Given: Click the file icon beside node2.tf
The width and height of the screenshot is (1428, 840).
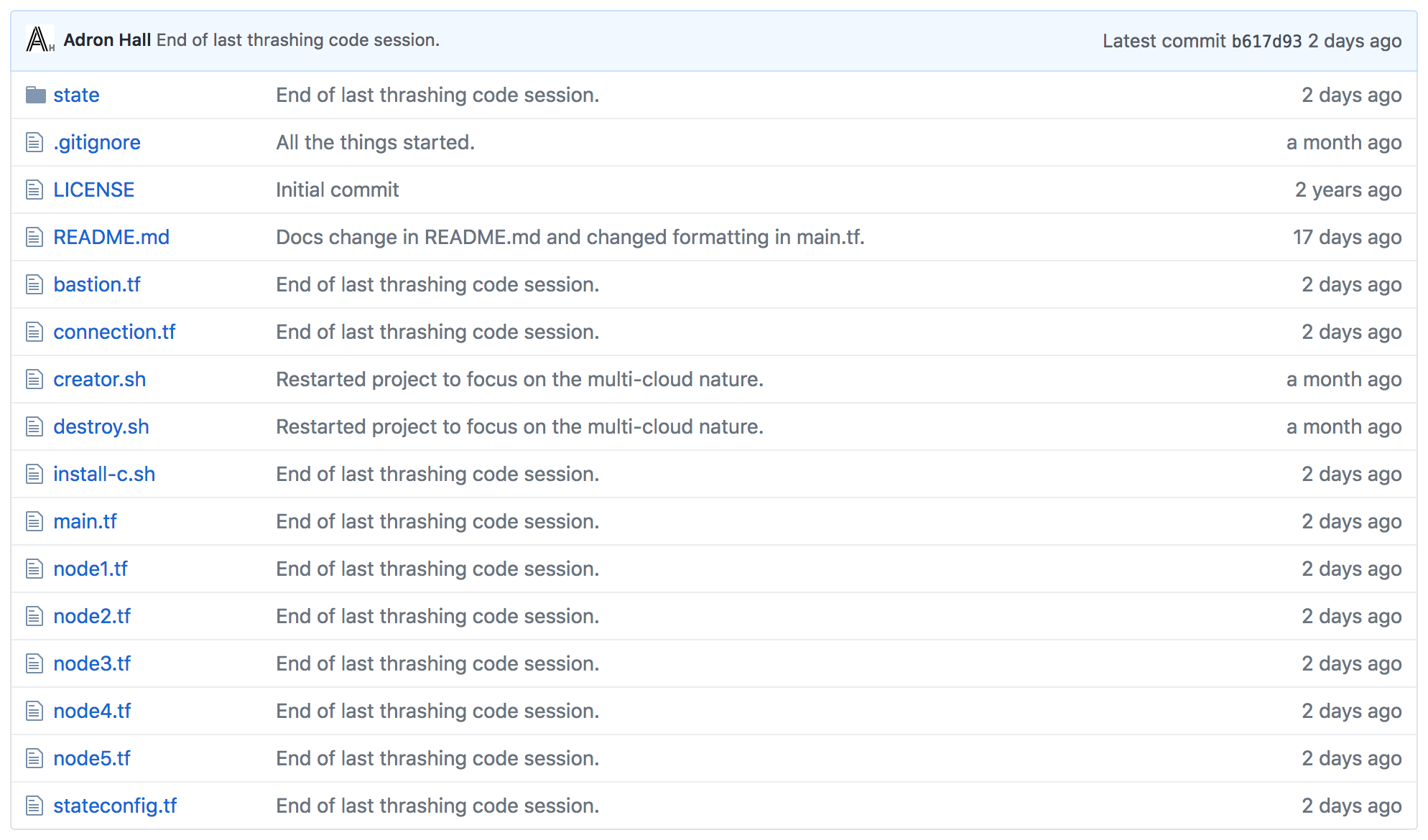Looking at the screenshot, I should pos(34,616).
